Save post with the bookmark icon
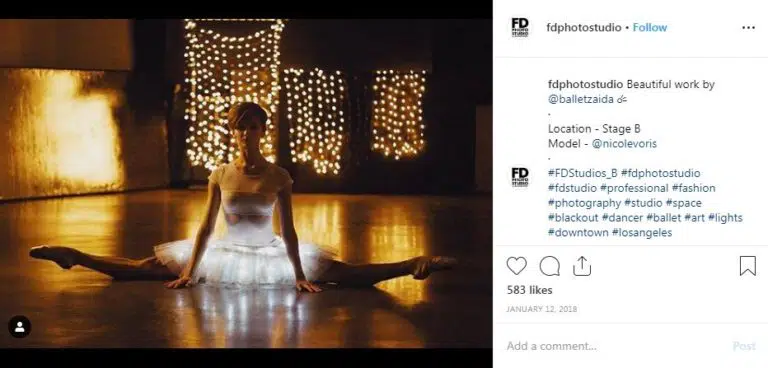 point(747,266)
